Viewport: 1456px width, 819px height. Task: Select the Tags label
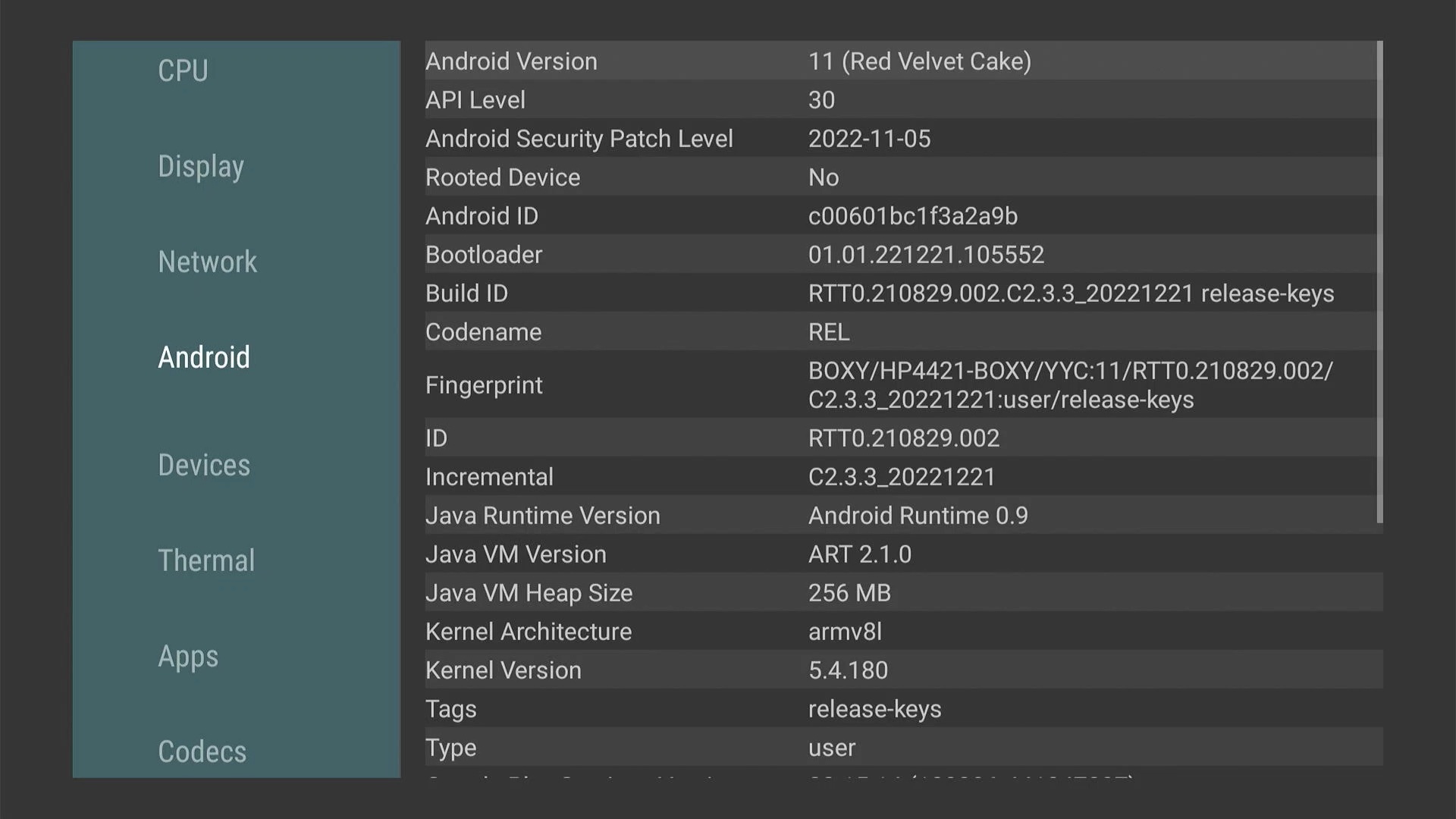pos(451,710)
